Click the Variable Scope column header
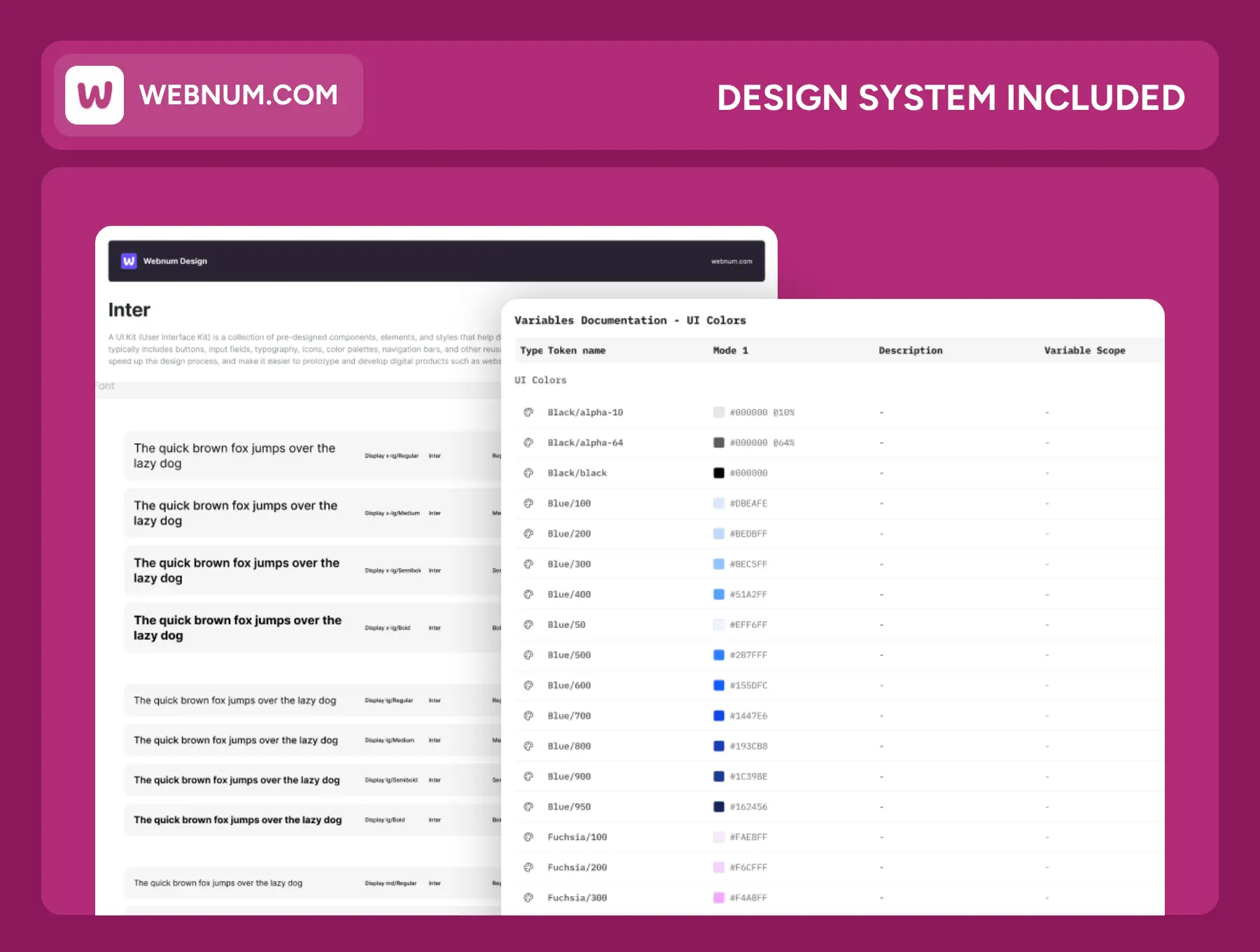 pos(1084,351)
